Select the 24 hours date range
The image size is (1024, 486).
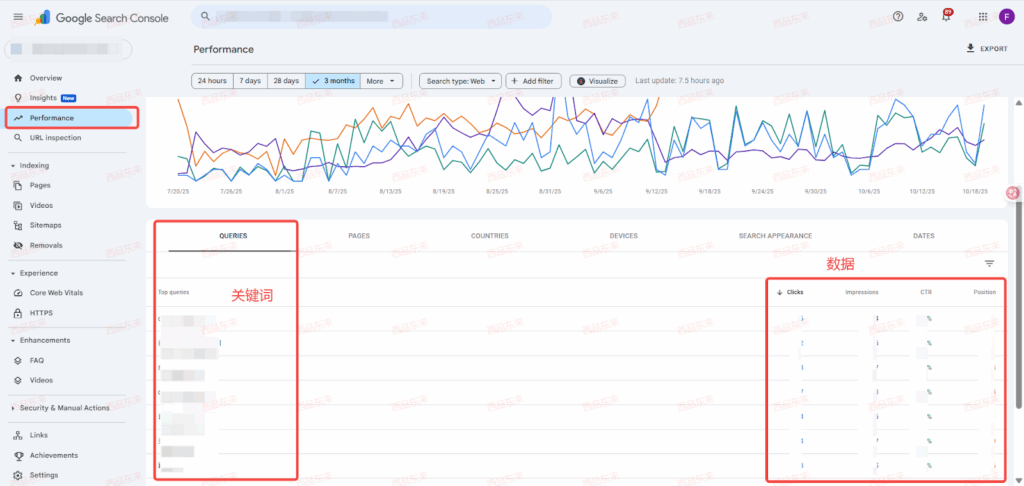212,81
